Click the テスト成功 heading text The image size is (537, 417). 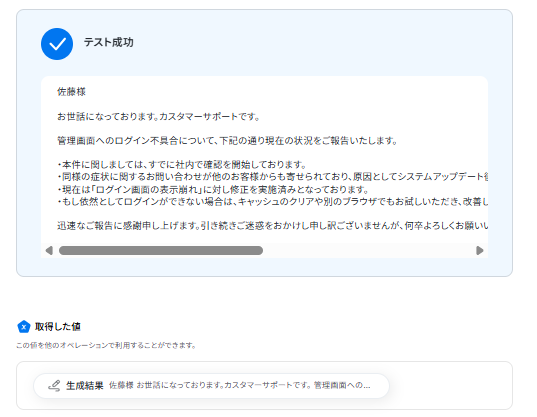pyautogui.click(x=109, y=42)
